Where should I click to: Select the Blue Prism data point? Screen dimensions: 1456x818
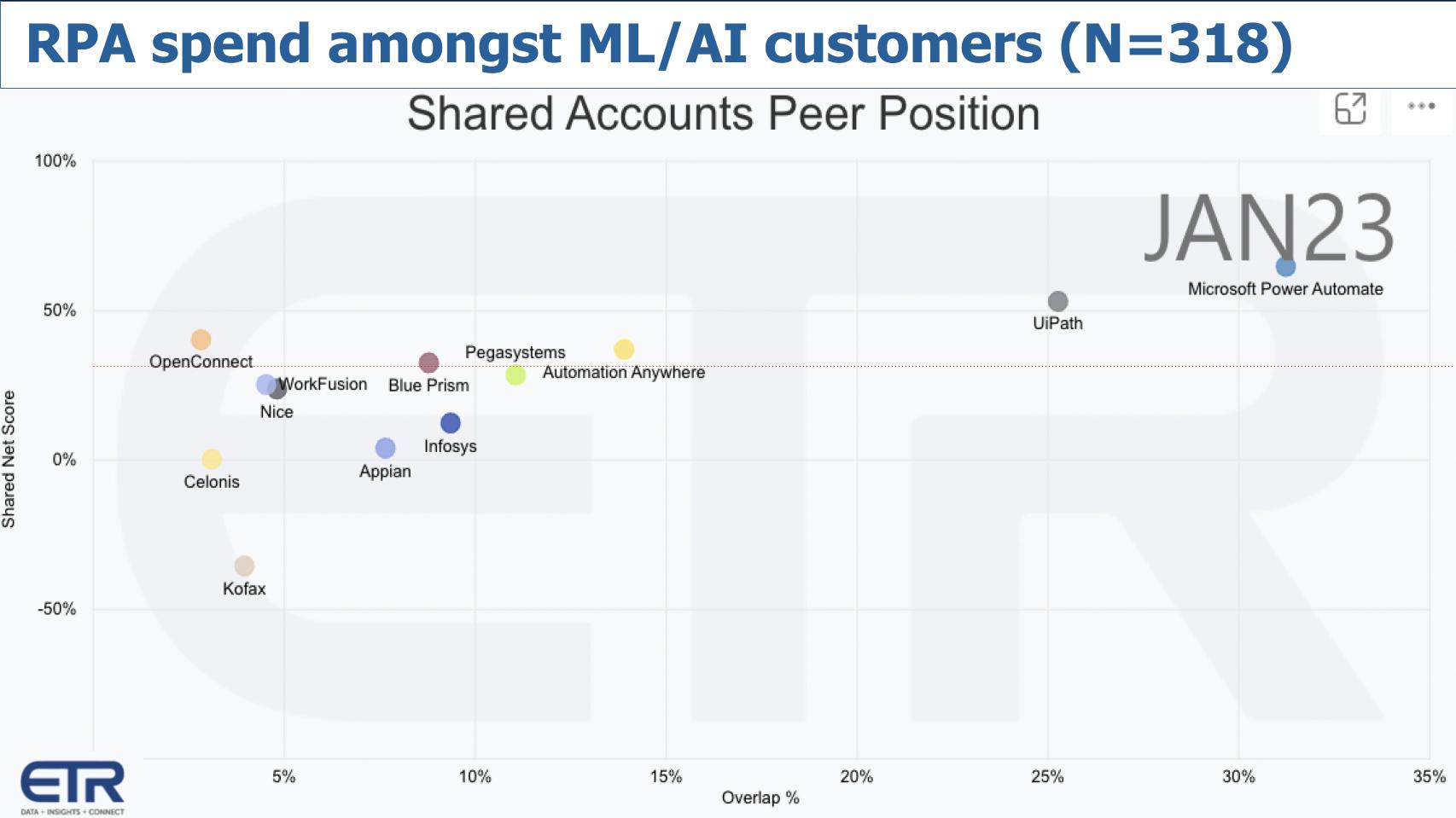428,363
